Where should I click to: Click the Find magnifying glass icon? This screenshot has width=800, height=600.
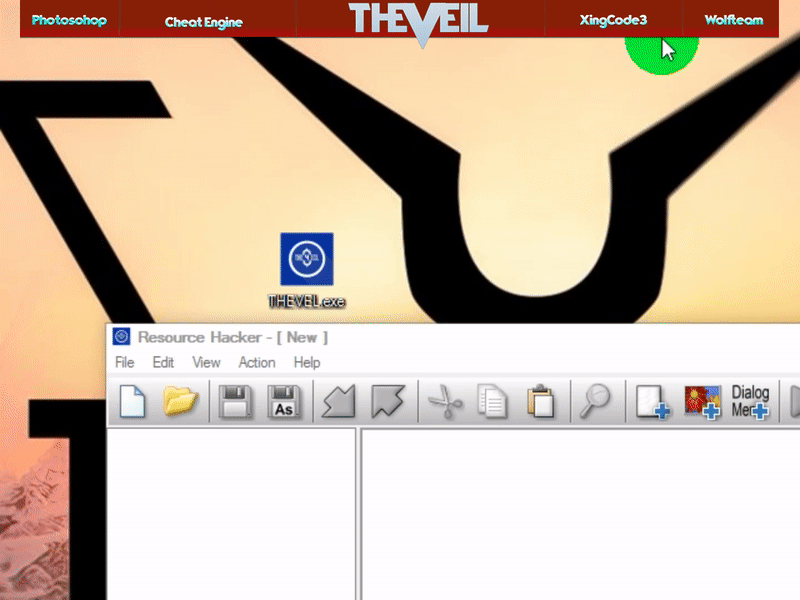pos(595,402)
